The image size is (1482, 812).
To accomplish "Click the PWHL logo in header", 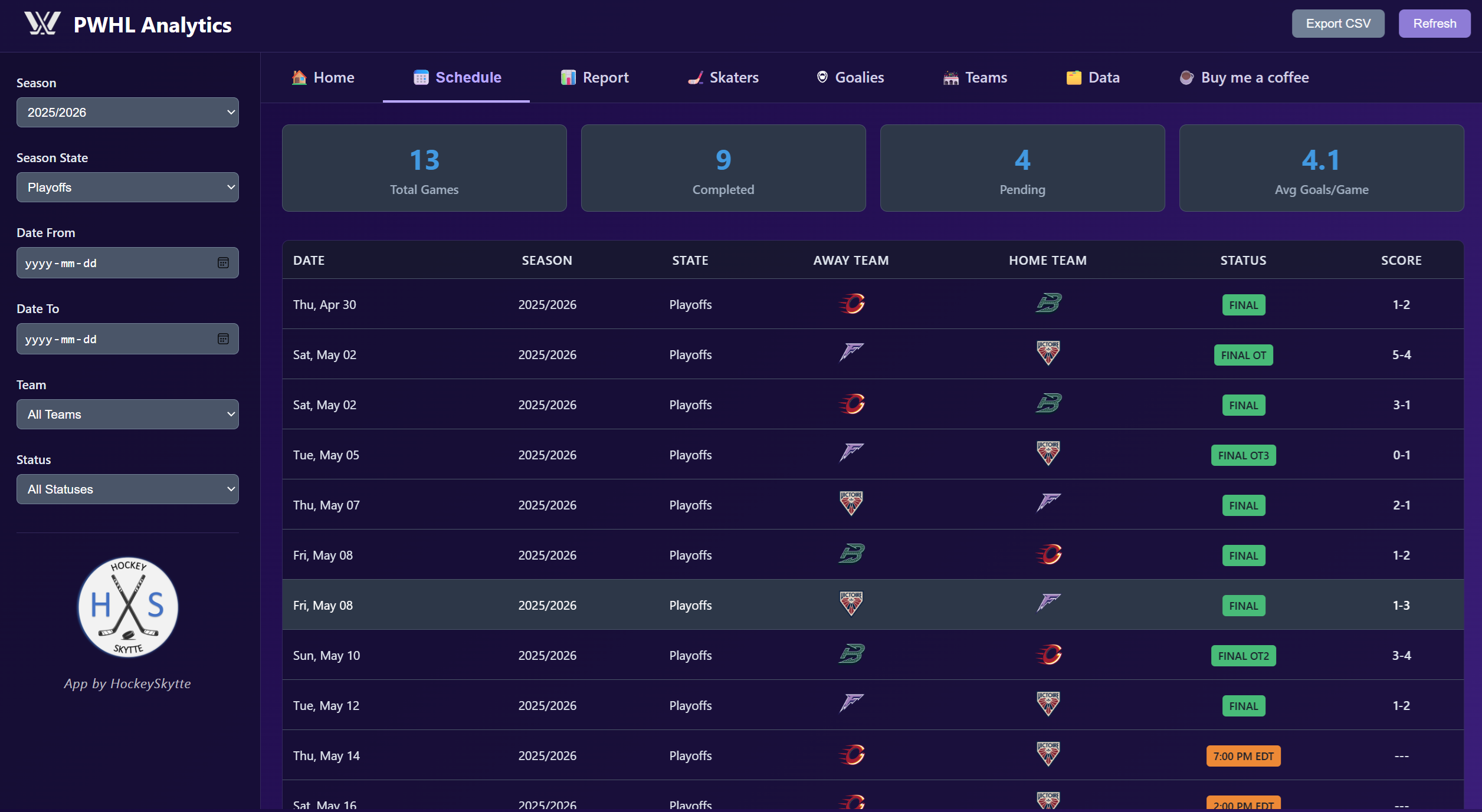I will 42,24.
